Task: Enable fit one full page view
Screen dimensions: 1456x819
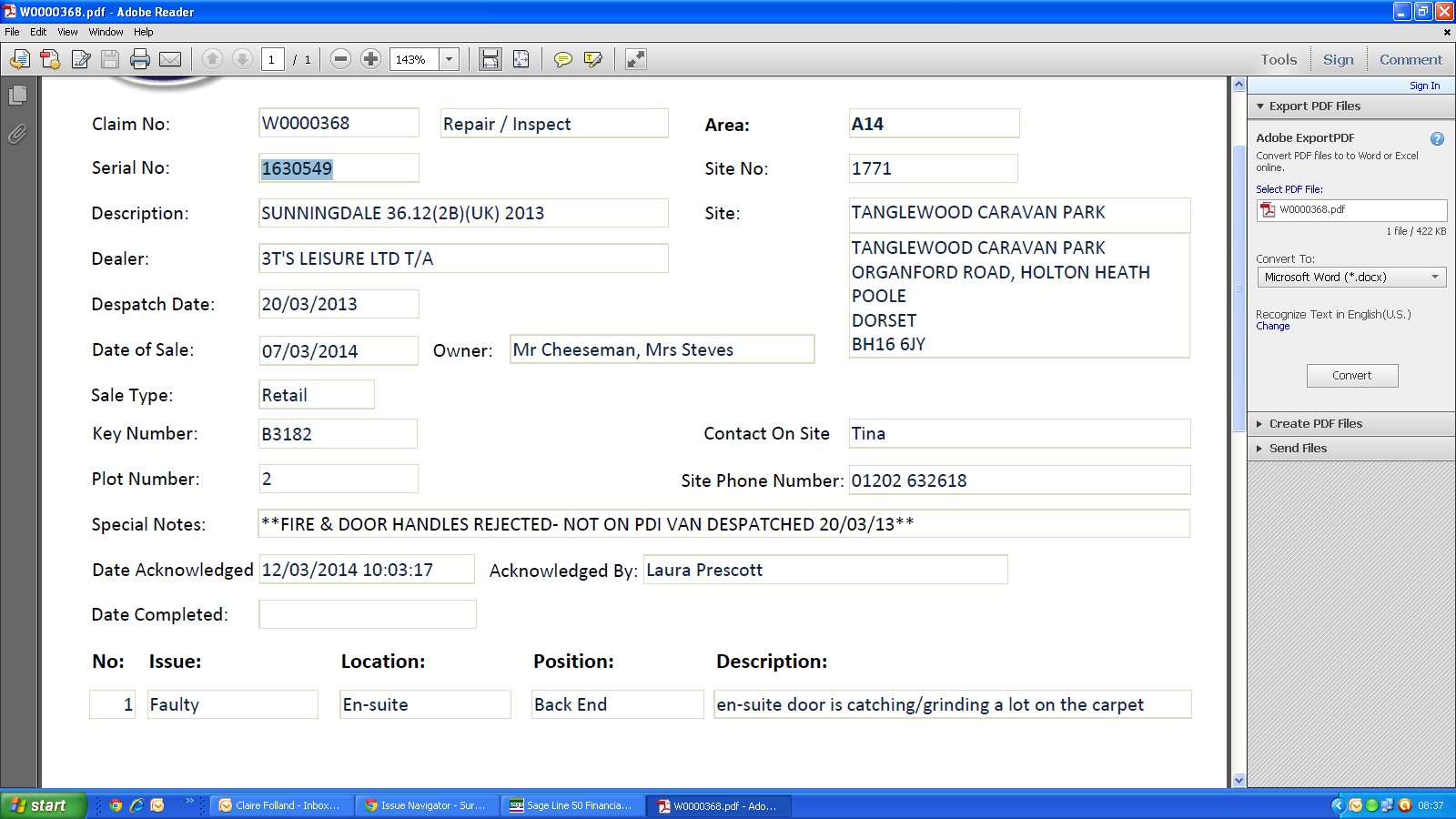Action: (x=521, y=60)
